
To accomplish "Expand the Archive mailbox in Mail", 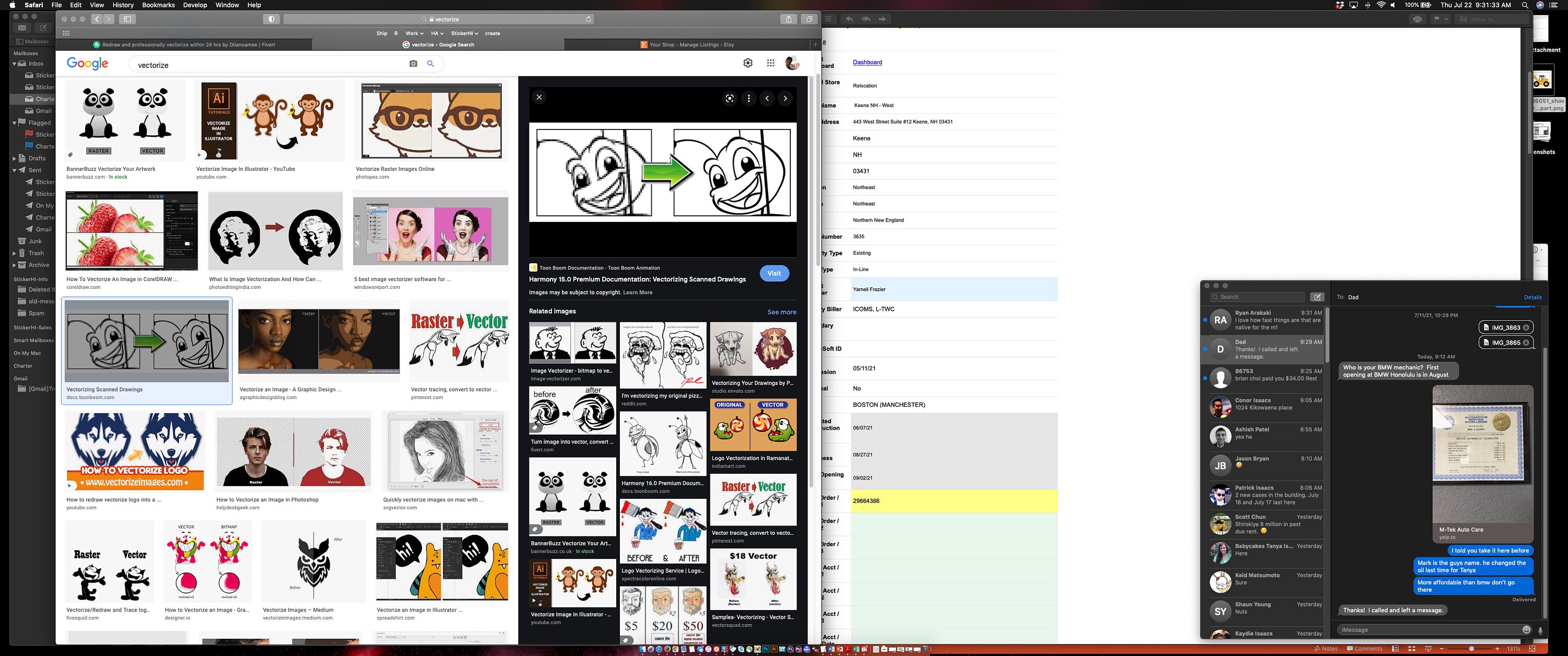I will pos(15,265).
